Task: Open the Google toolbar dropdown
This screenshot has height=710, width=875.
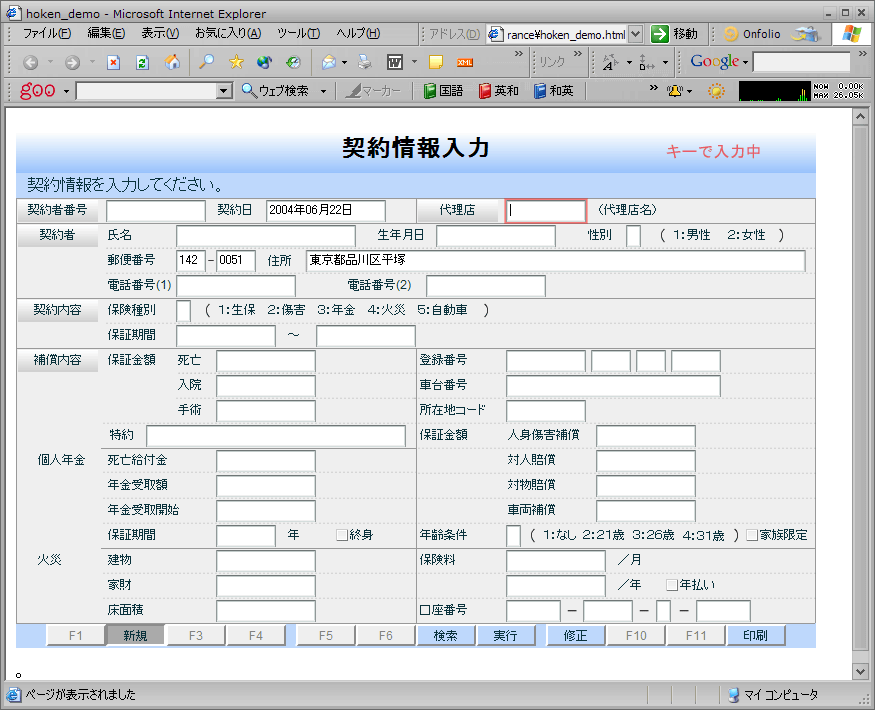Action: (x=745, y=62)
